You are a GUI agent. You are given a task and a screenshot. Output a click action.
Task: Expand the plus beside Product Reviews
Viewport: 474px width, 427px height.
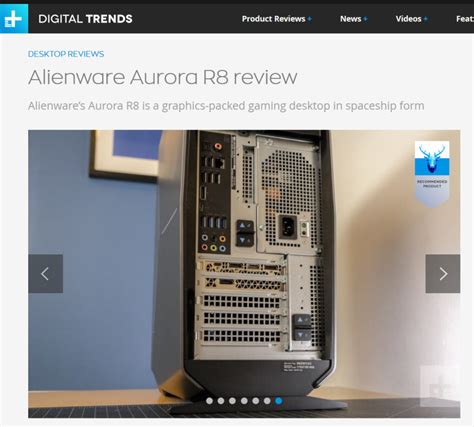[310, 19]
